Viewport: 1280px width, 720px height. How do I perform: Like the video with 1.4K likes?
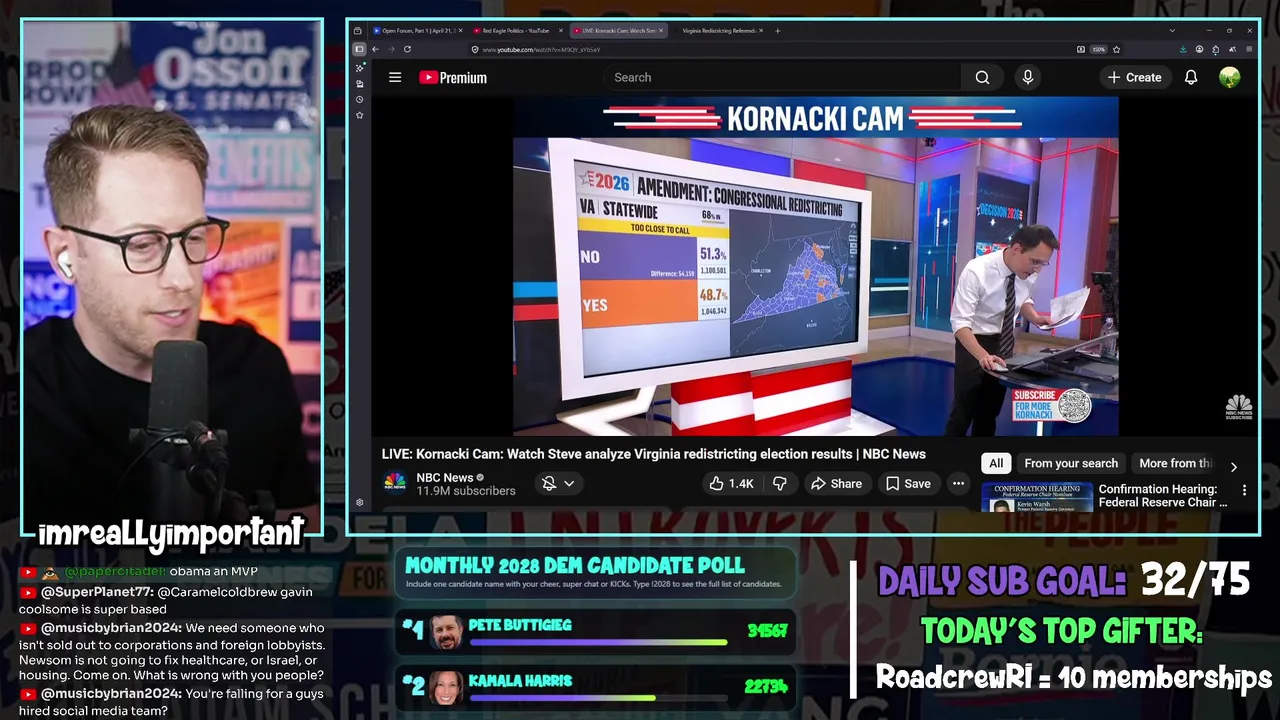click(731, 483)
